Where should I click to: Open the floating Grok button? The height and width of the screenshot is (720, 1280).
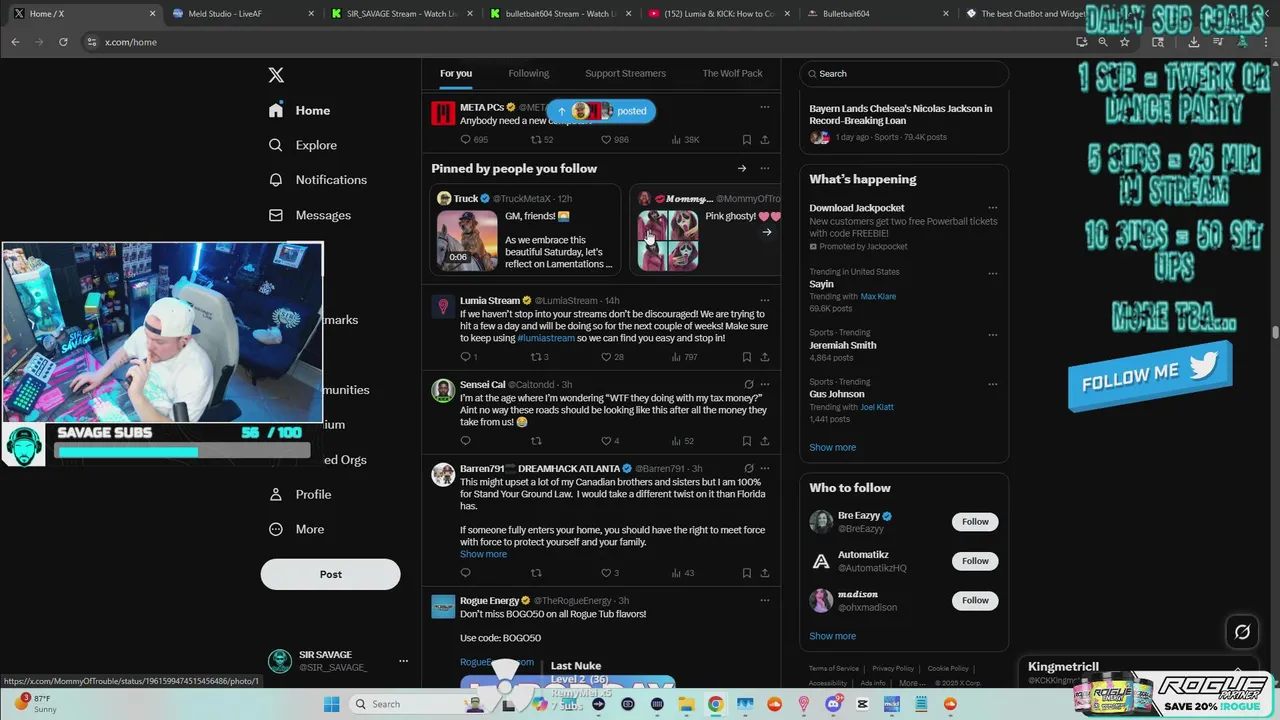[1242, 632]
